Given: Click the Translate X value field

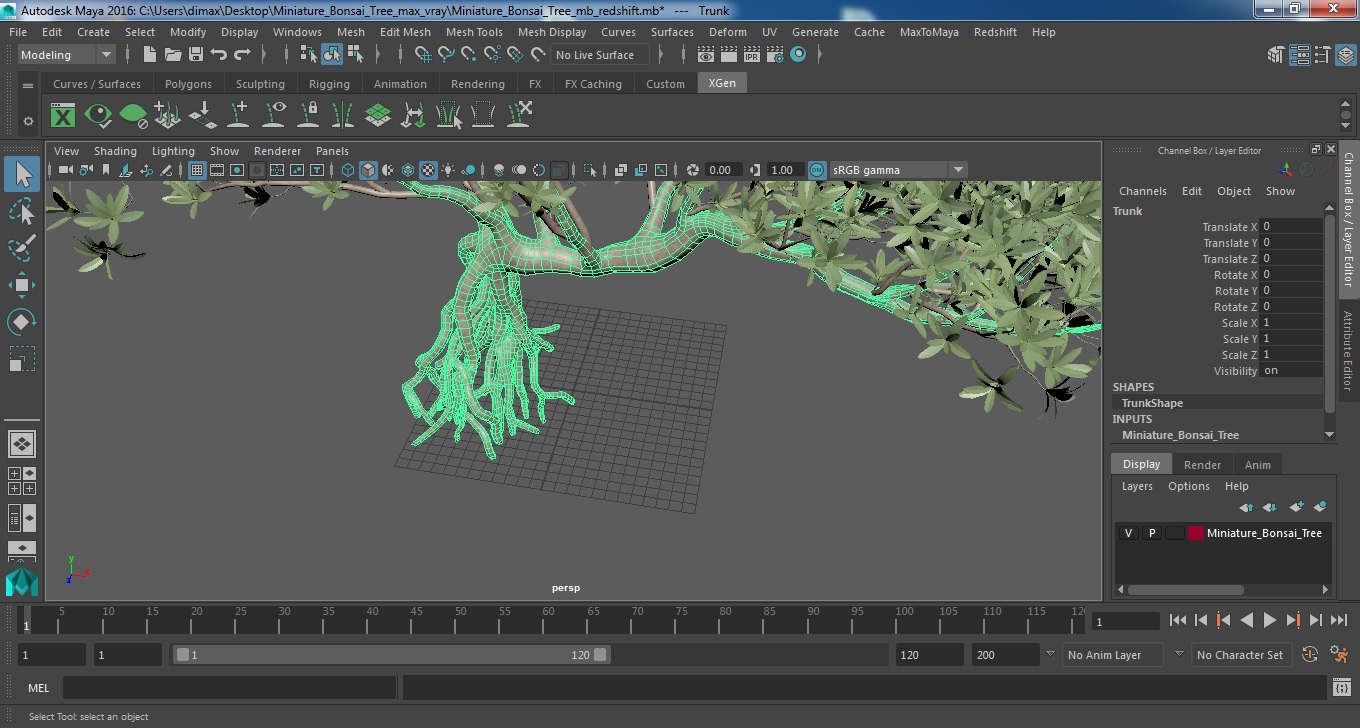Looking at the screenshot, I should click(x=1291, y=227).
